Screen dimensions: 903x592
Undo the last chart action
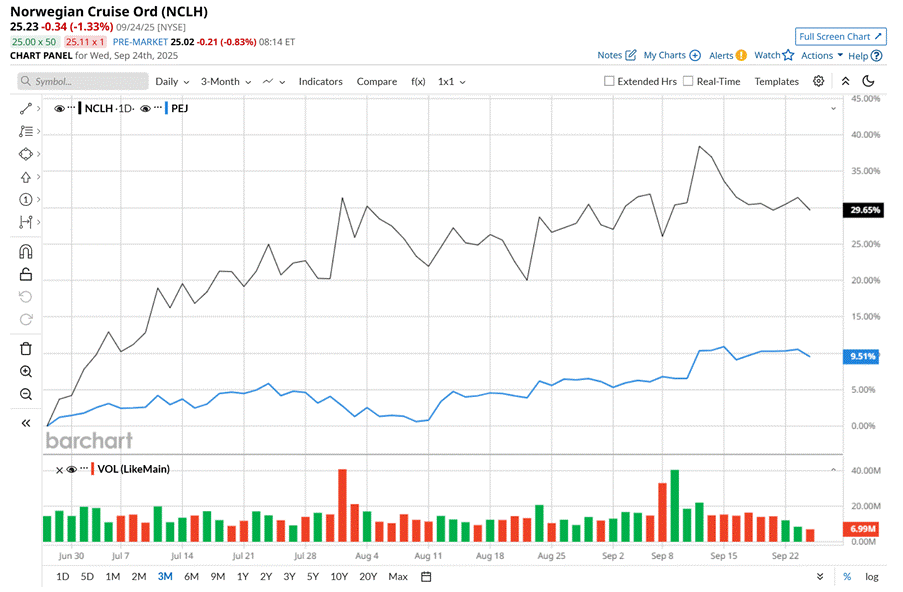point(25,297)
